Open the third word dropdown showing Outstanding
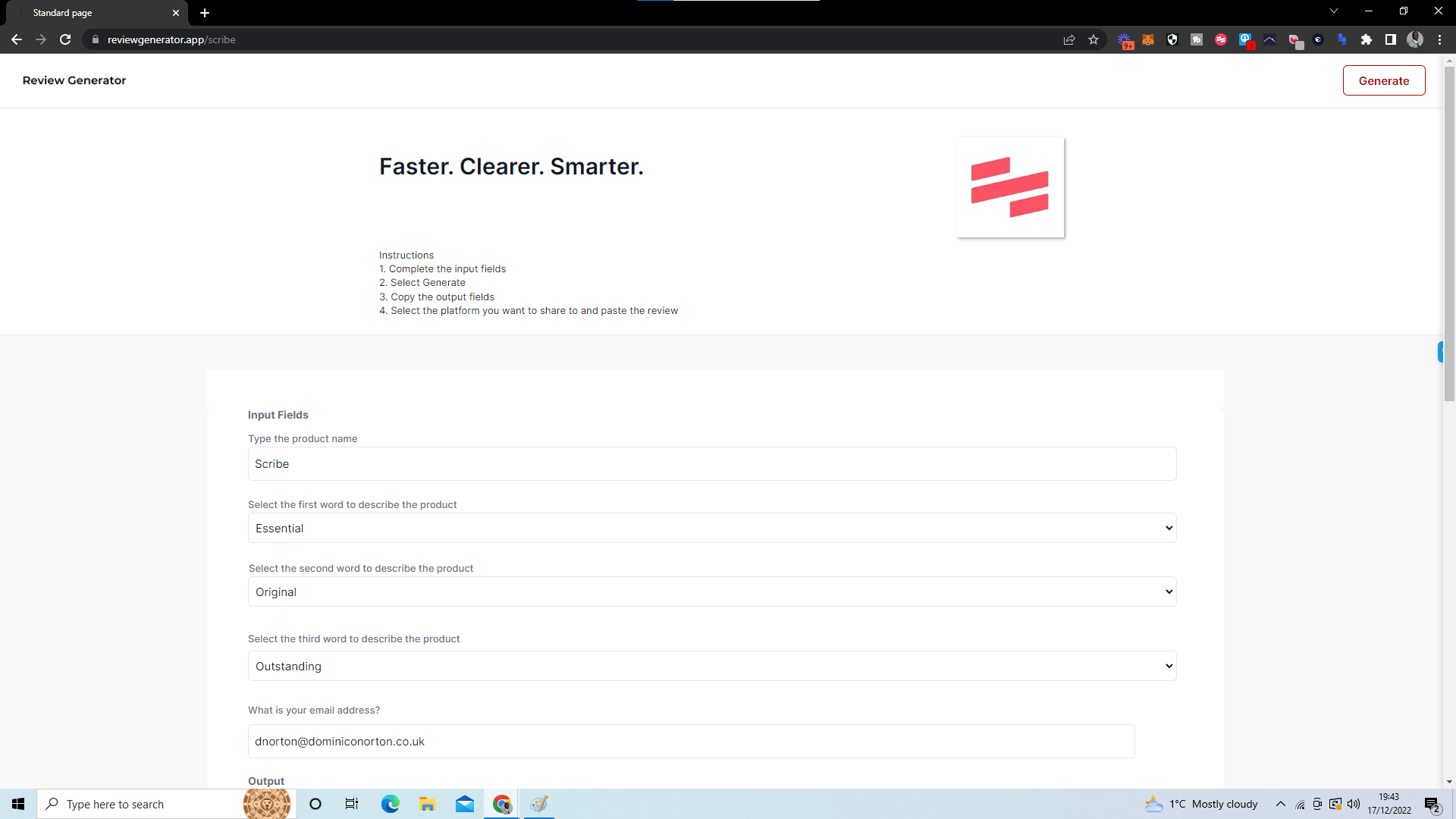The width and height of the screenshot is (1456, 819). click(711, 666)
